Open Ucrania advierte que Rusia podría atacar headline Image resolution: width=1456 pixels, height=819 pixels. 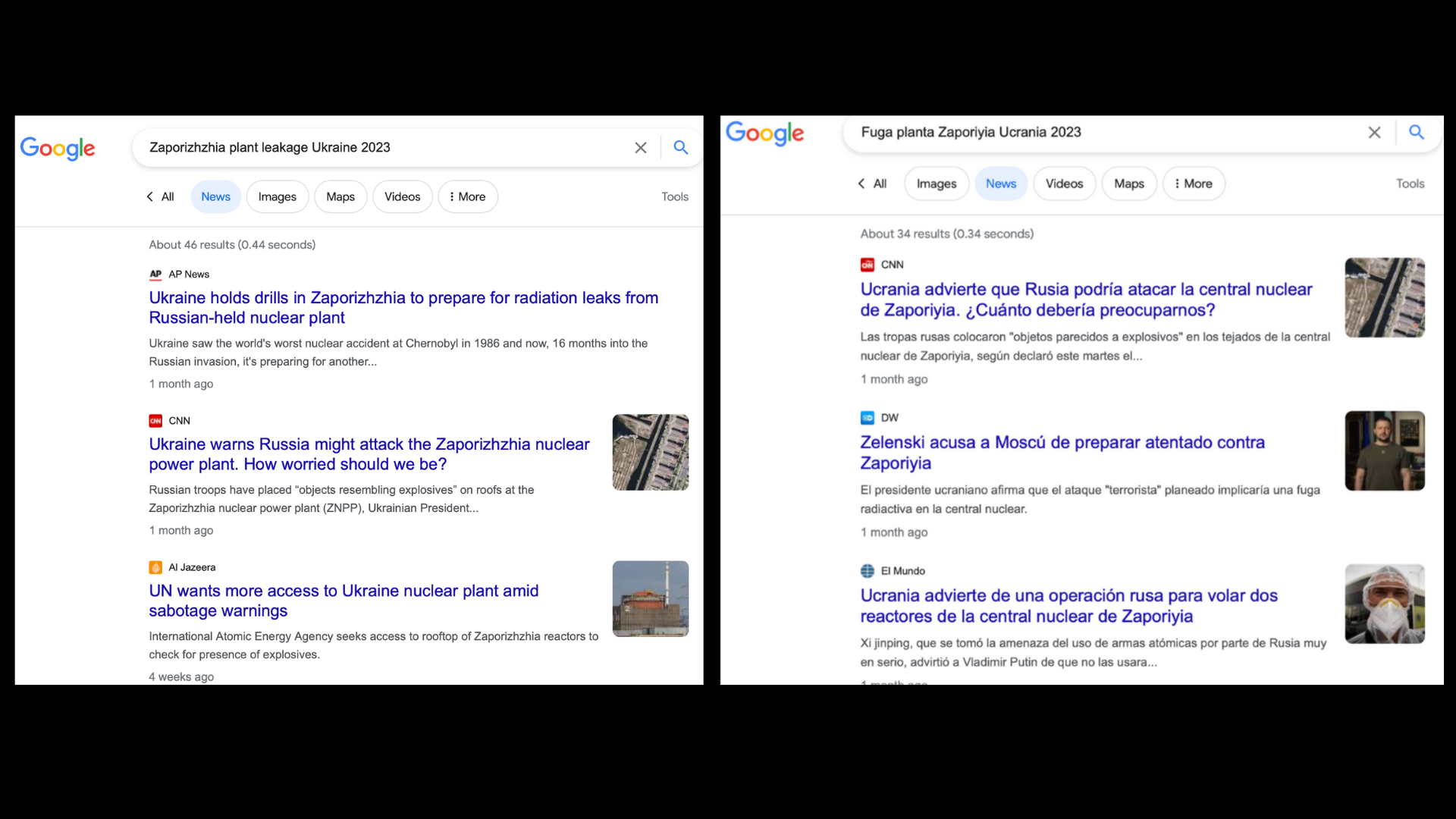[1086, 300]
